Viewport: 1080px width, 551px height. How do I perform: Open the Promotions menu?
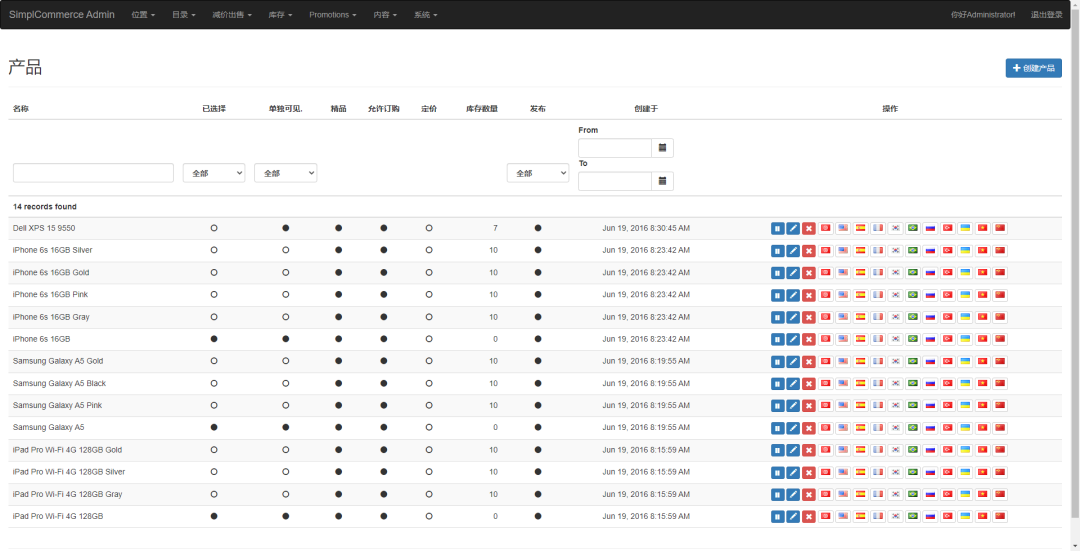coord(332,15)
